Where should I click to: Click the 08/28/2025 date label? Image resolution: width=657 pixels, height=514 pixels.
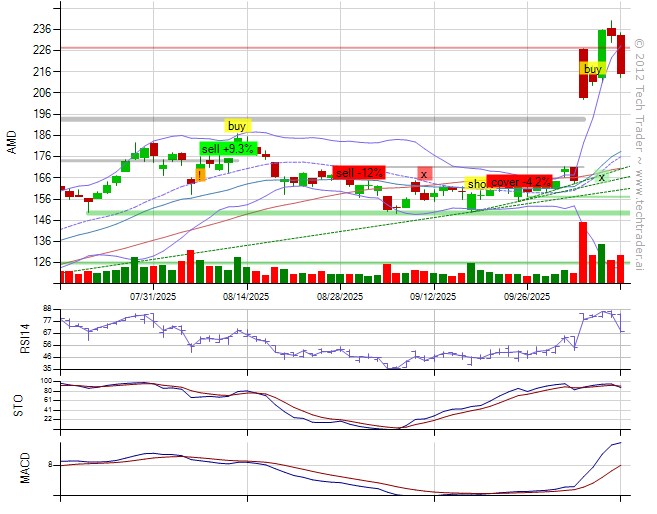pos(340,296)
